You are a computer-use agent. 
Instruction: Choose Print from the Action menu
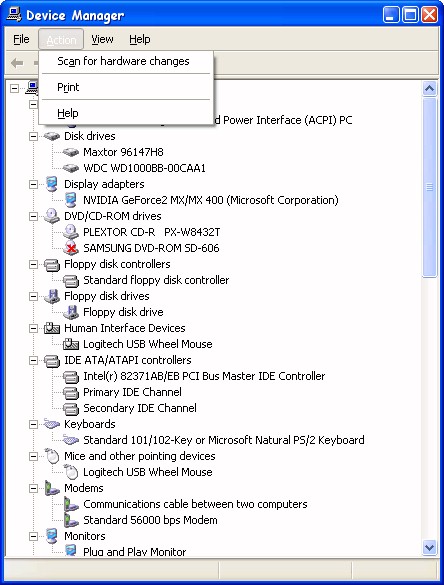tap(126, 87)
